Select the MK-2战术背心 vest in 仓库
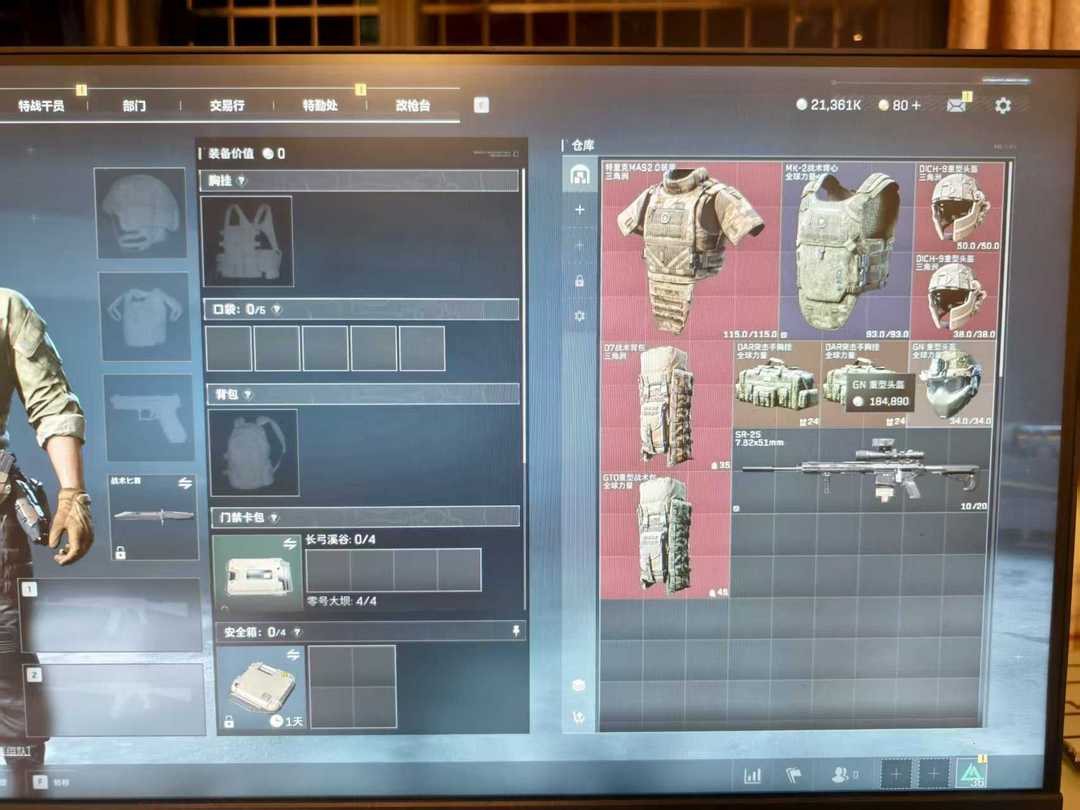 point(847,251)
